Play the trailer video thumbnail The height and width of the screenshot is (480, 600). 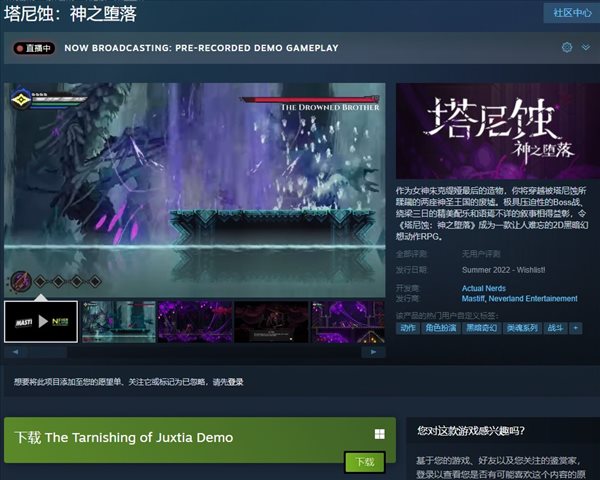pos(41,322)
